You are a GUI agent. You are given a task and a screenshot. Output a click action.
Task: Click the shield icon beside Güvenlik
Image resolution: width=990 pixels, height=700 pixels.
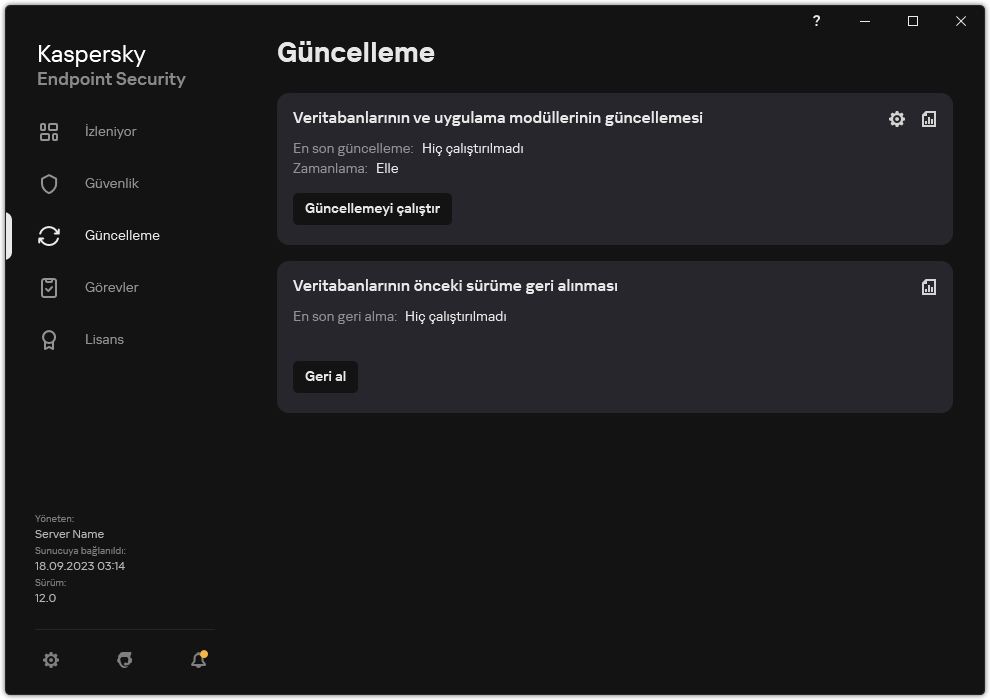click(49, 184)
